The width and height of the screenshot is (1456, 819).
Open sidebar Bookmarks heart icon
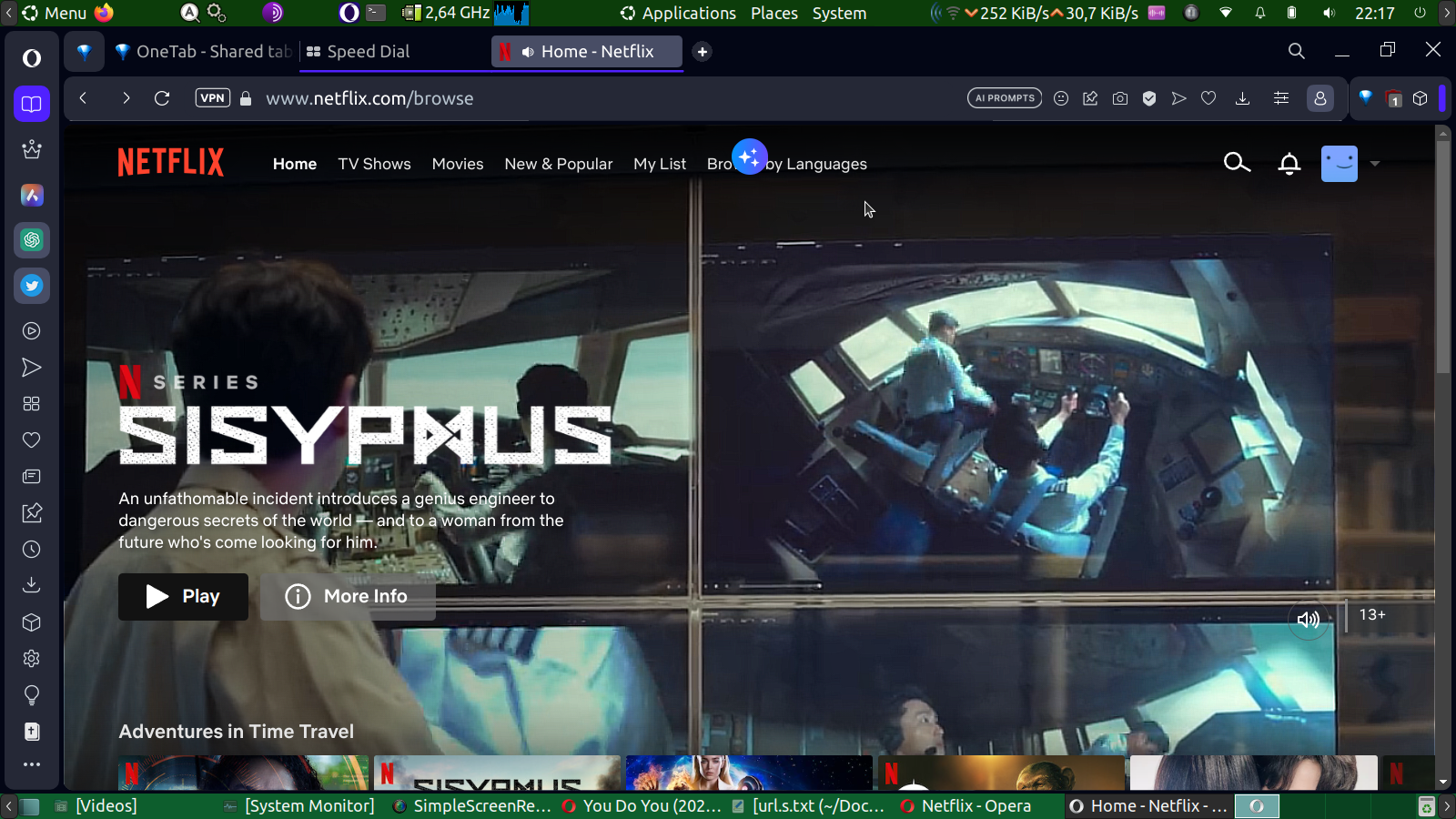click(x=32, y=440)
